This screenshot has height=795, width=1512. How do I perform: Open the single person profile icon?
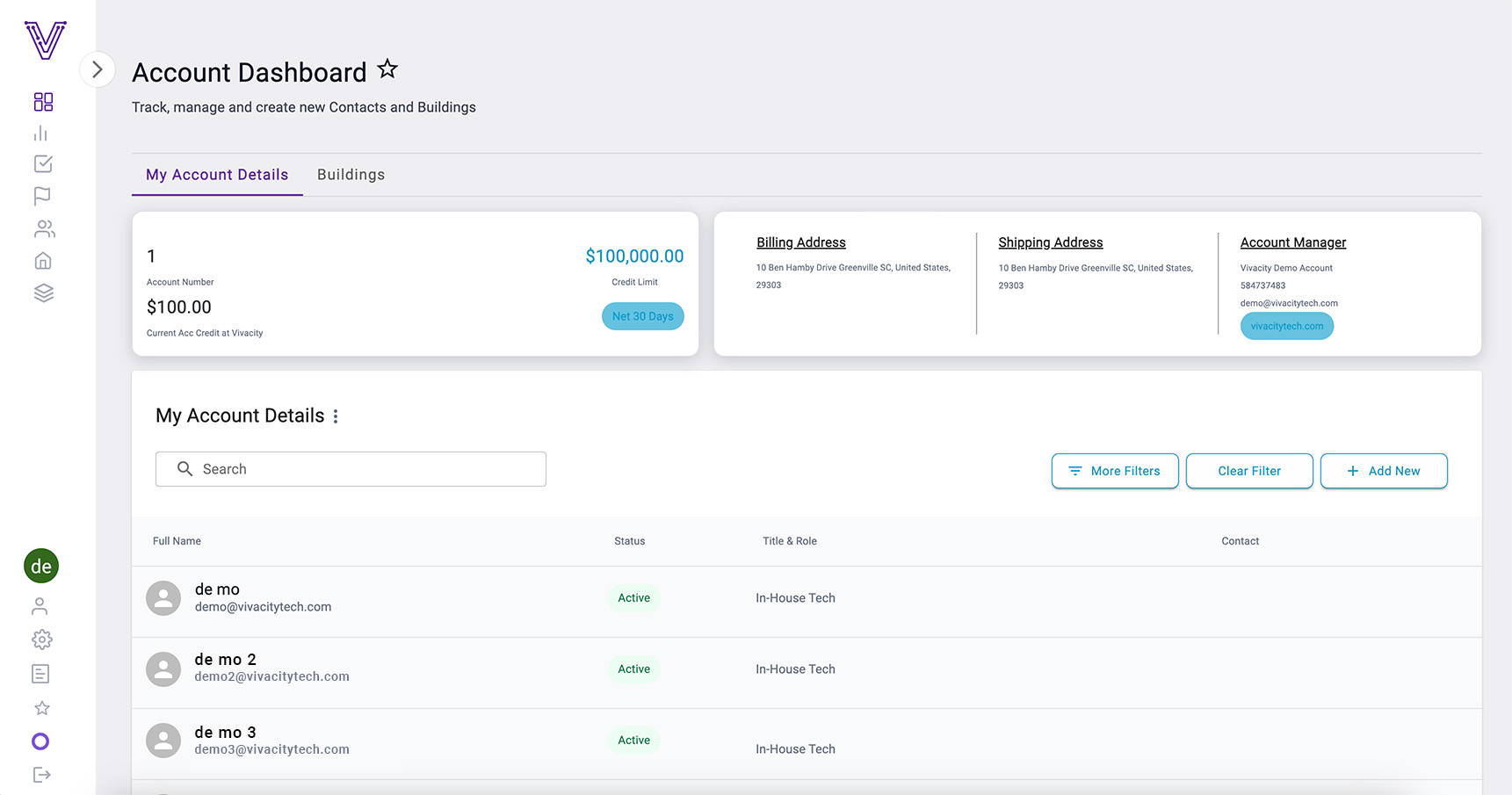click(40, 606)
